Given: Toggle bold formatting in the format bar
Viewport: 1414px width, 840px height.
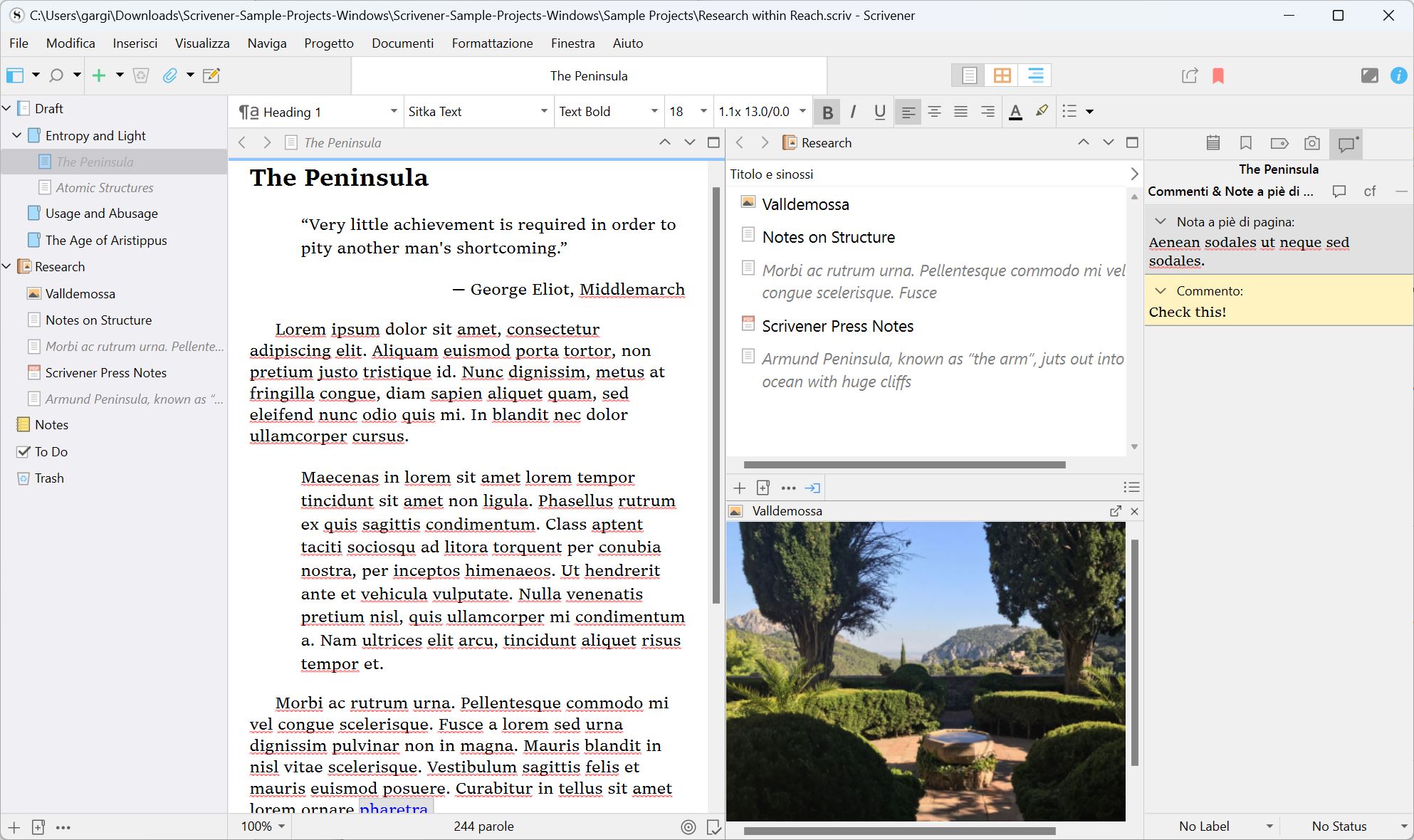Looking at the screenshot, I should pos(827,112).
